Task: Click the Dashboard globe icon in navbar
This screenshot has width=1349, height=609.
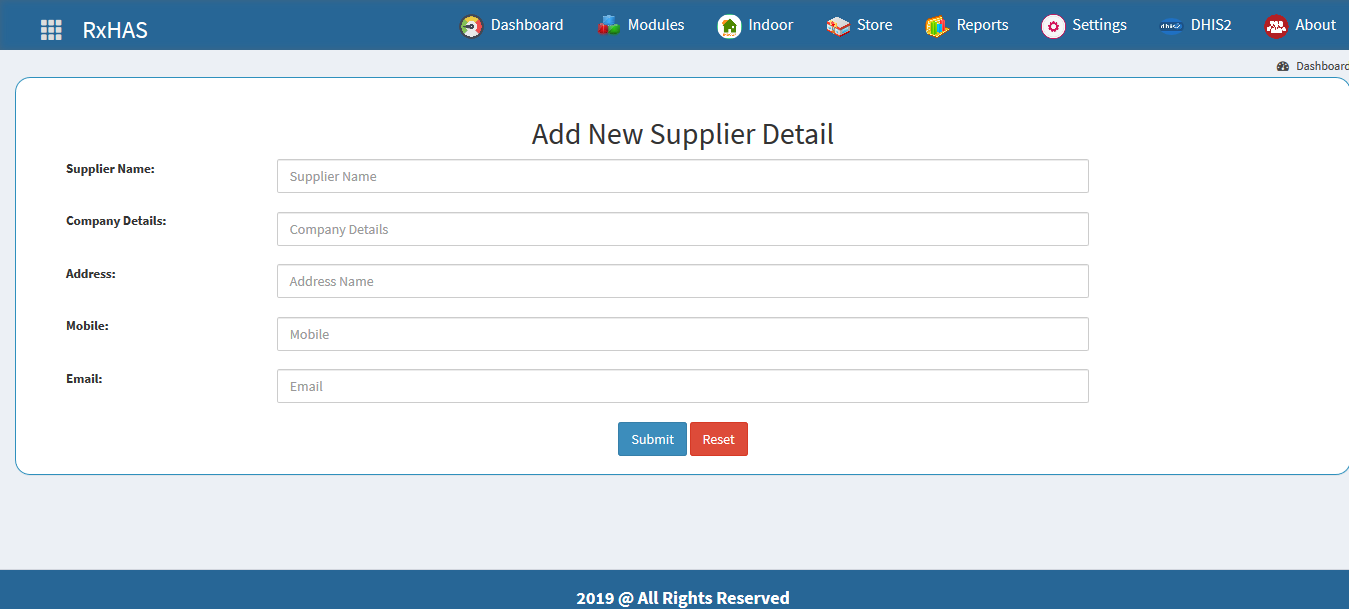Action: [x=470, y=25]
